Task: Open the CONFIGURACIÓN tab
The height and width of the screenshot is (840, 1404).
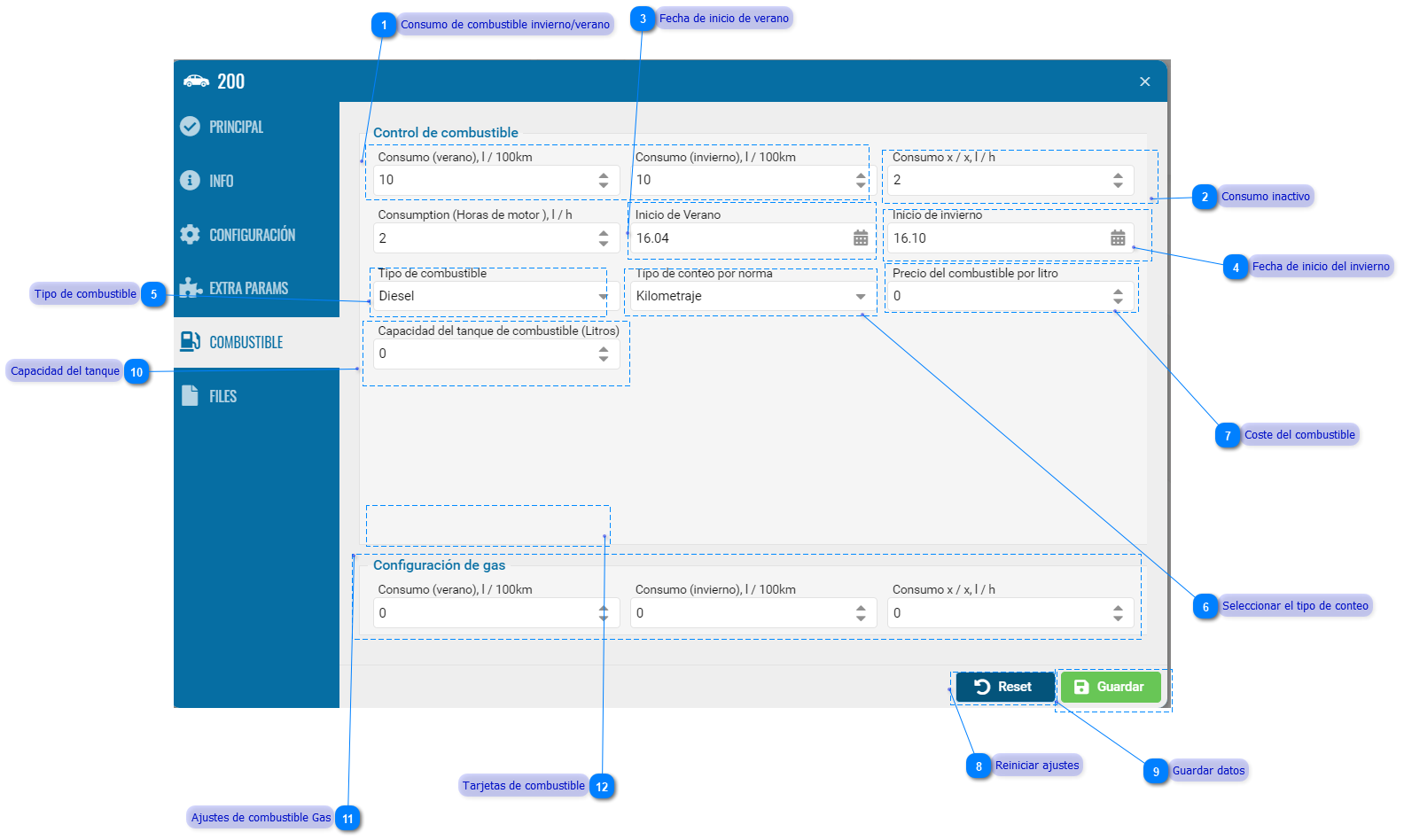Action: (256, 235)
